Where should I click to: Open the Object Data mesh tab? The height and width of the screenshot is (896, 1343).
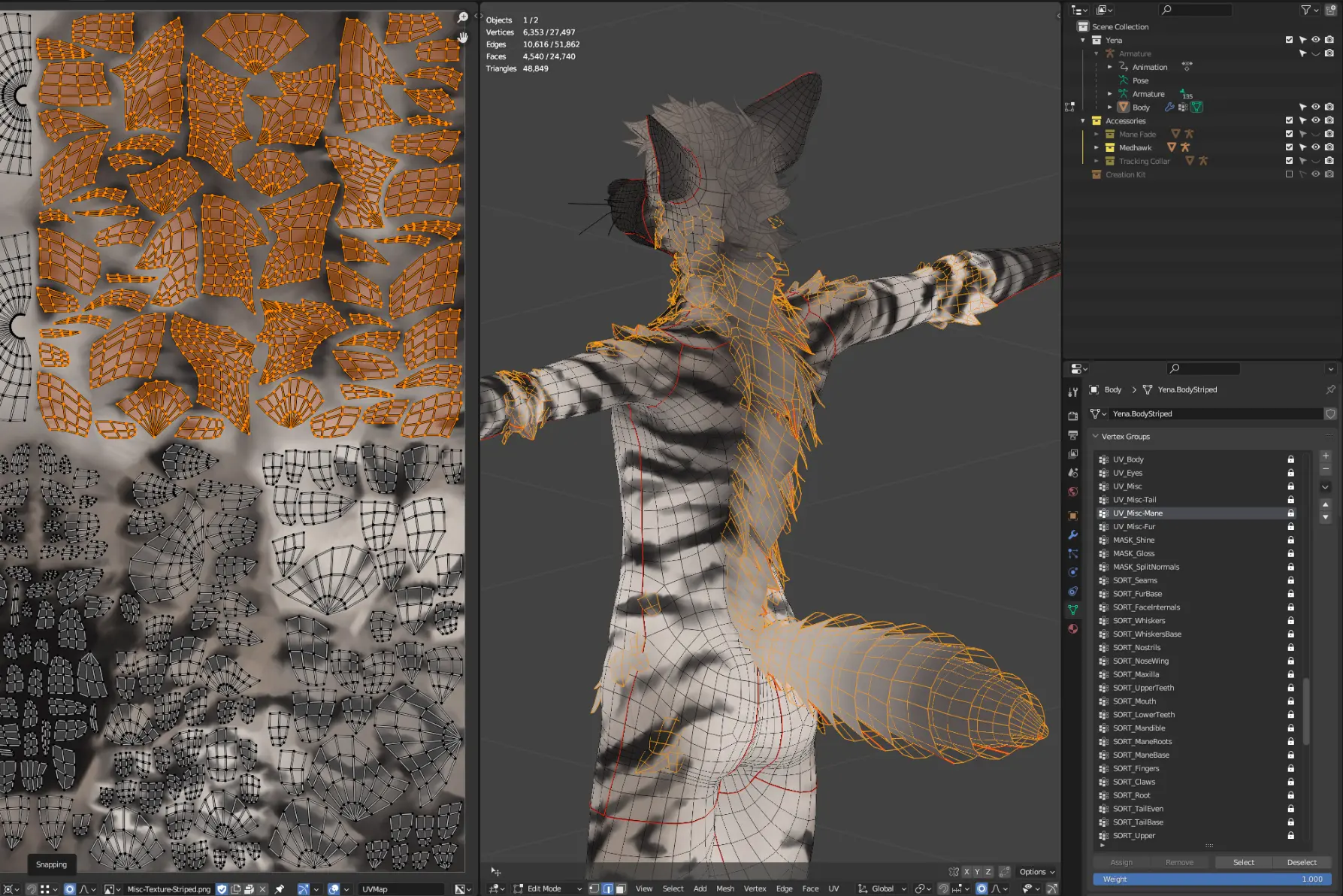[1073, 610]
